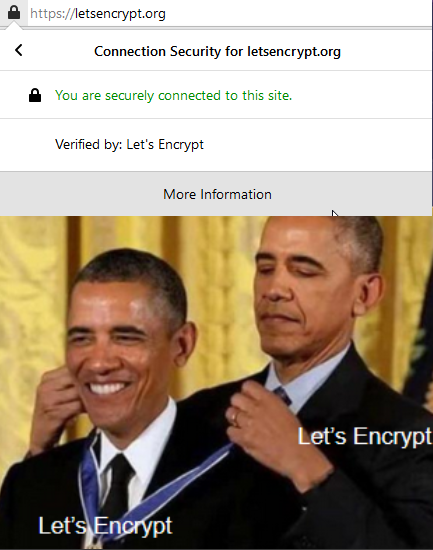Click the blue striped tie of the man on the right
Viewport: 433px width, 550px height.
(282, 396)
